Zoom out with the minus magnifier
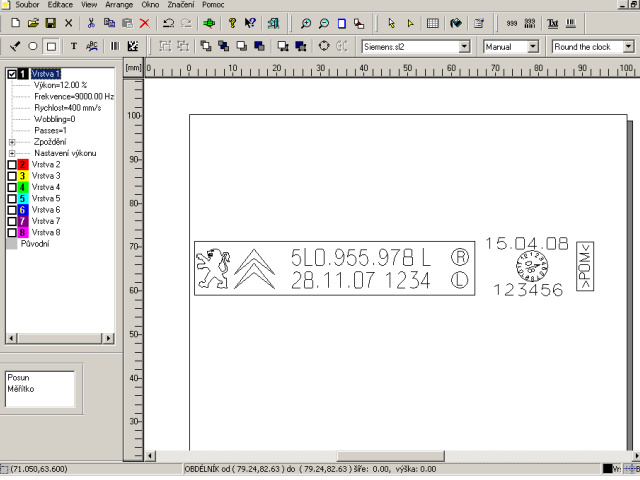640x480 pixels. point(324,23)
